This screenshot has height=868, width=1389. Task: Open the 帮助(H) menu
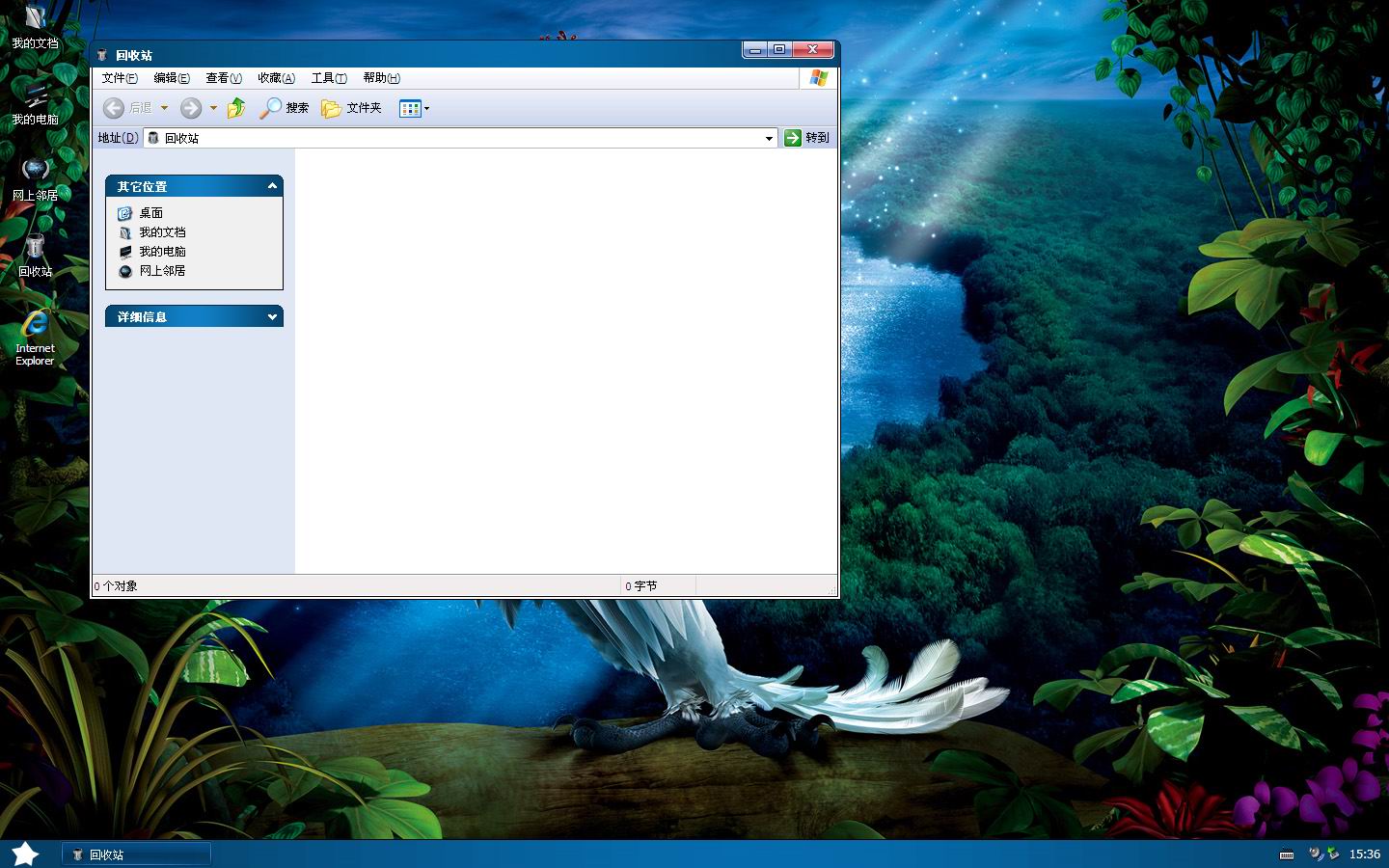point(381,78)
